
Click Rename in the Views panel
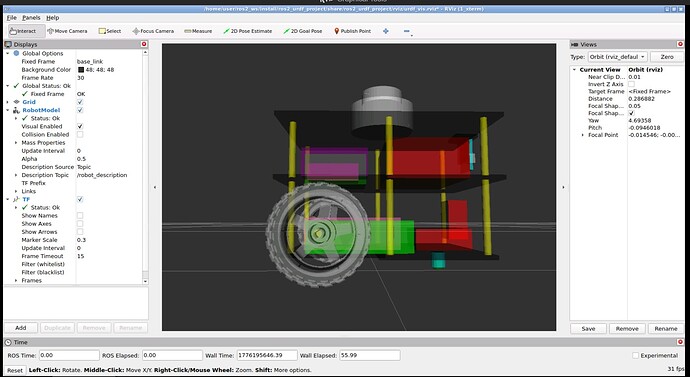[x=666, y=329]
